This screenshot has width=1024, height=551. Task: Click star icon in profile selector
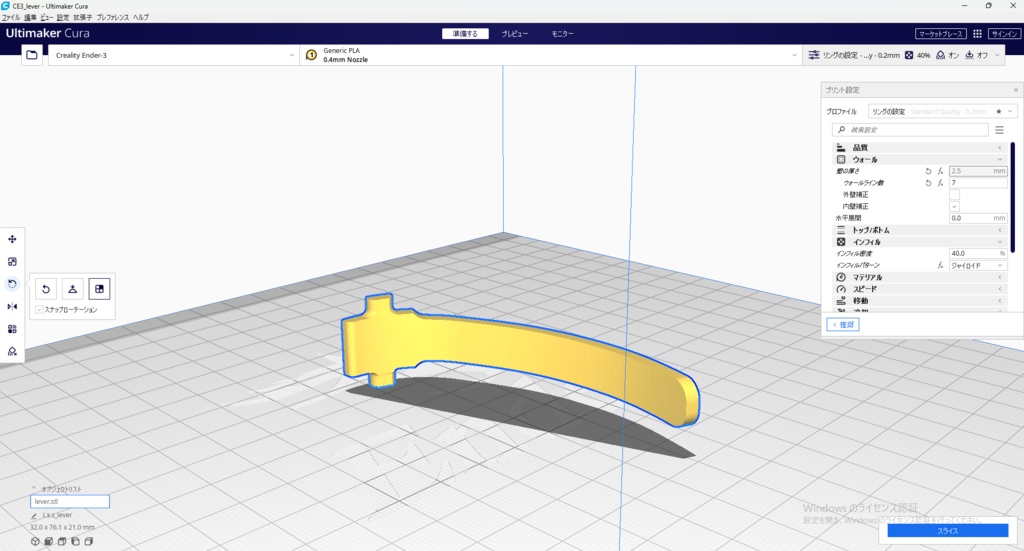click(999, 112)
